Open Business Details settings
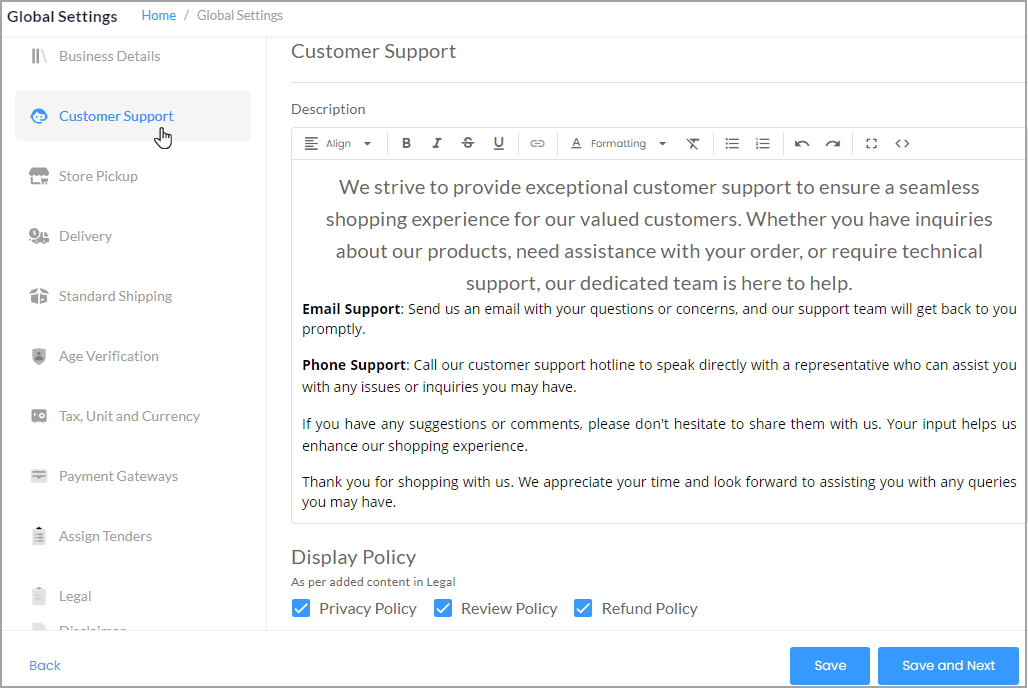1028x688 pixels. 109,56
